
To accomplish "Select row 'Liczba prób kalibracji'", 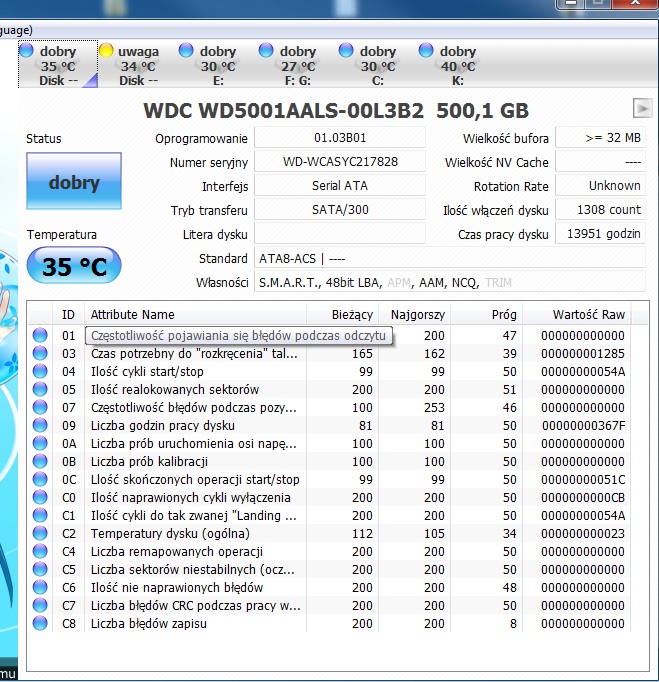I will [329, 461].
